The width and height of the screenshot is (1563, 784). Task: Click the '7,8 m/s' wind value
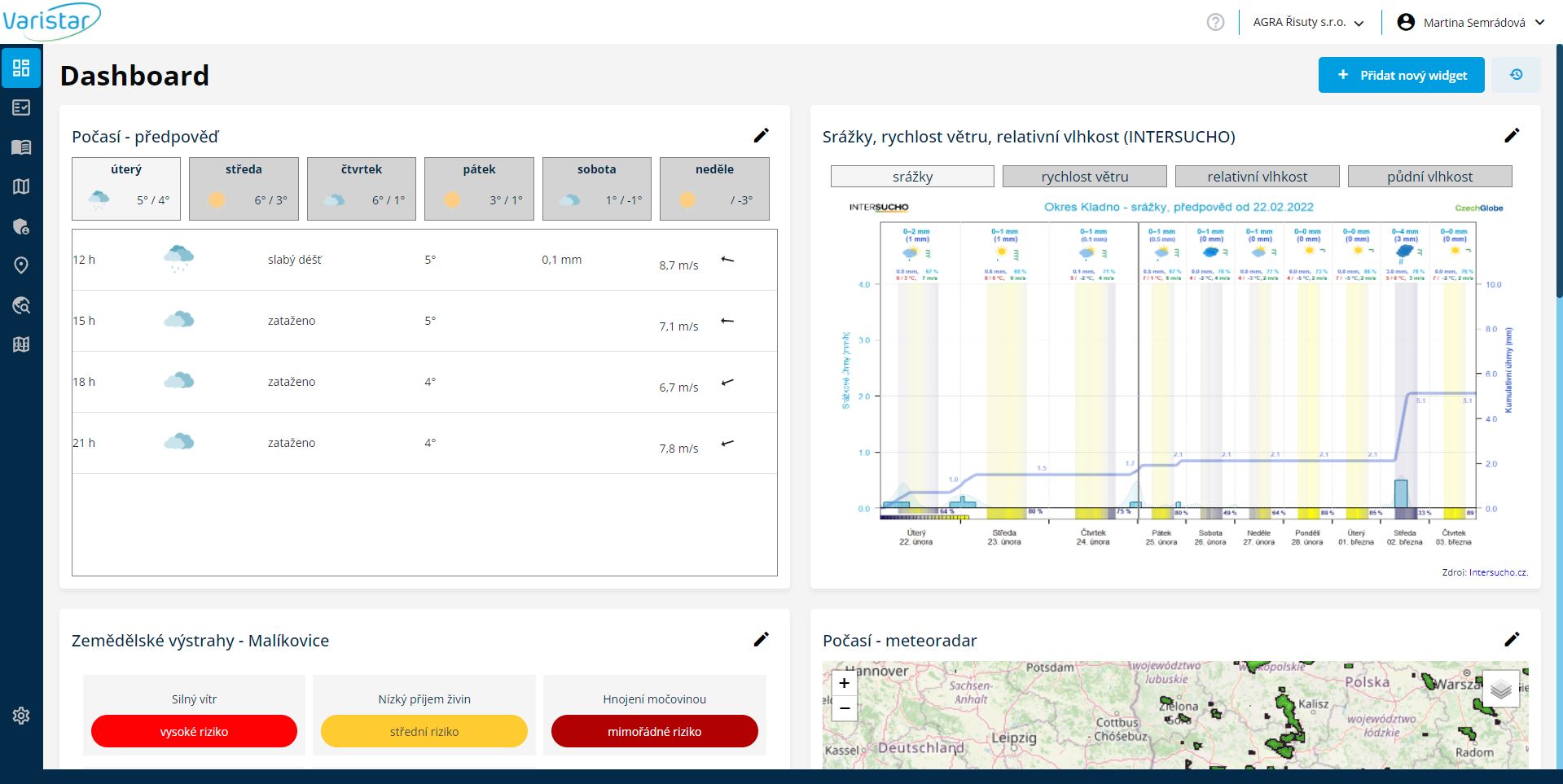click(x=678, y=449)
